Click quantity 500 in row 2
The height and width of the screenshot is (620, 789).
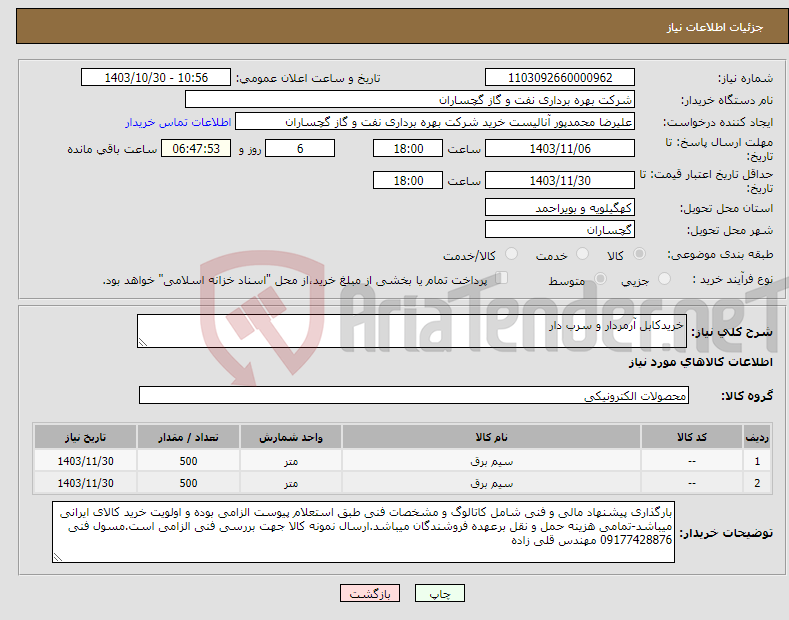coord(188,483)
